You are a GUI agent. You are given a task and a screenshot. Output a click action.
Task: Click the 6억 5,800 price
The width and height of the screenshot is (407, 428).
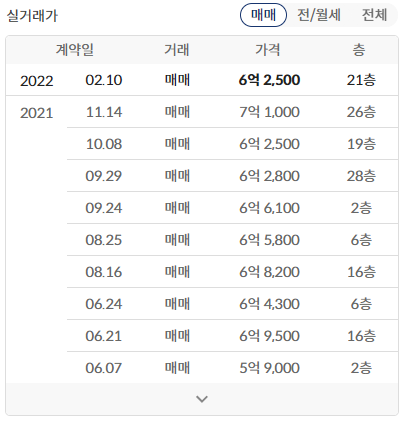point(269,240)
